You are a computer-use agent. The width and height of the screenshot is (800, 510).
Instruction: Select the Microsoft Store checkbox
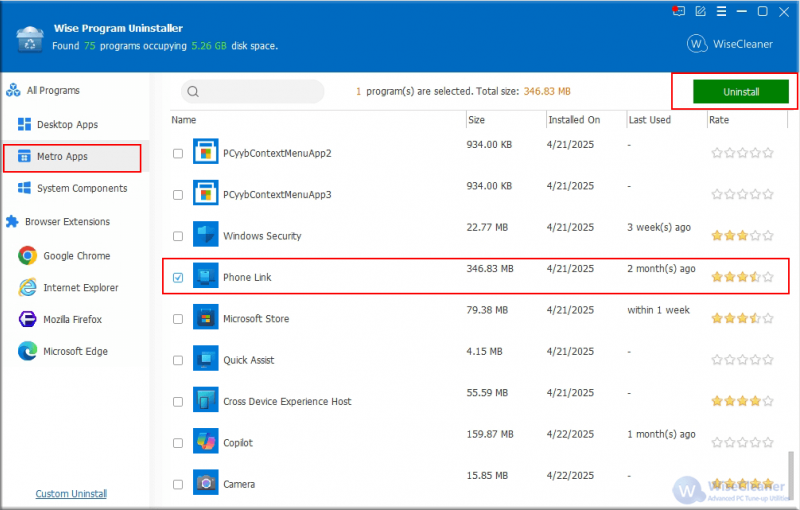click(178, 319)
